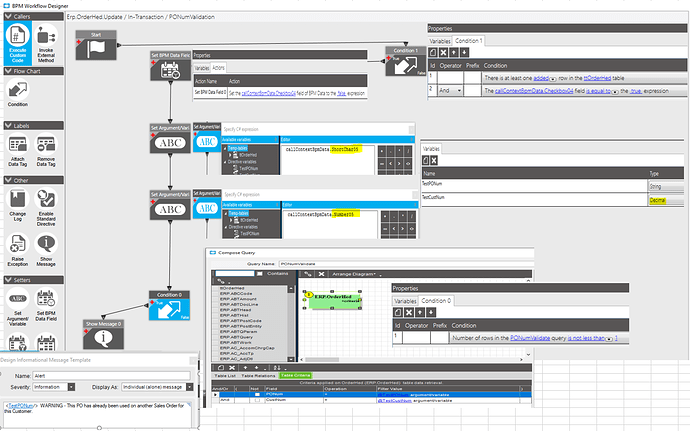The width and height of the screenshot is (690, 431).
Task: Toggle Not checkbox in PONum criteria row
Action: coord(257,394)
